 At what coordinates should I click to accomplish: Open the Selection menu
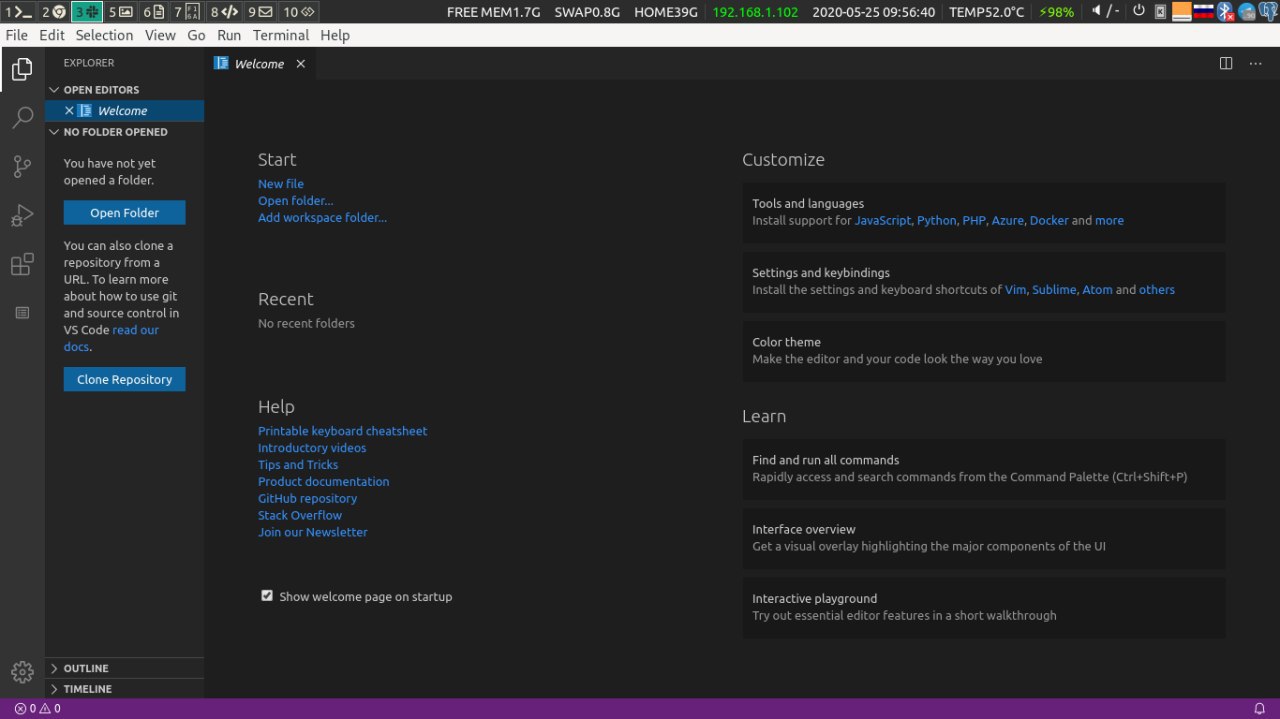[x=104, y=35]
